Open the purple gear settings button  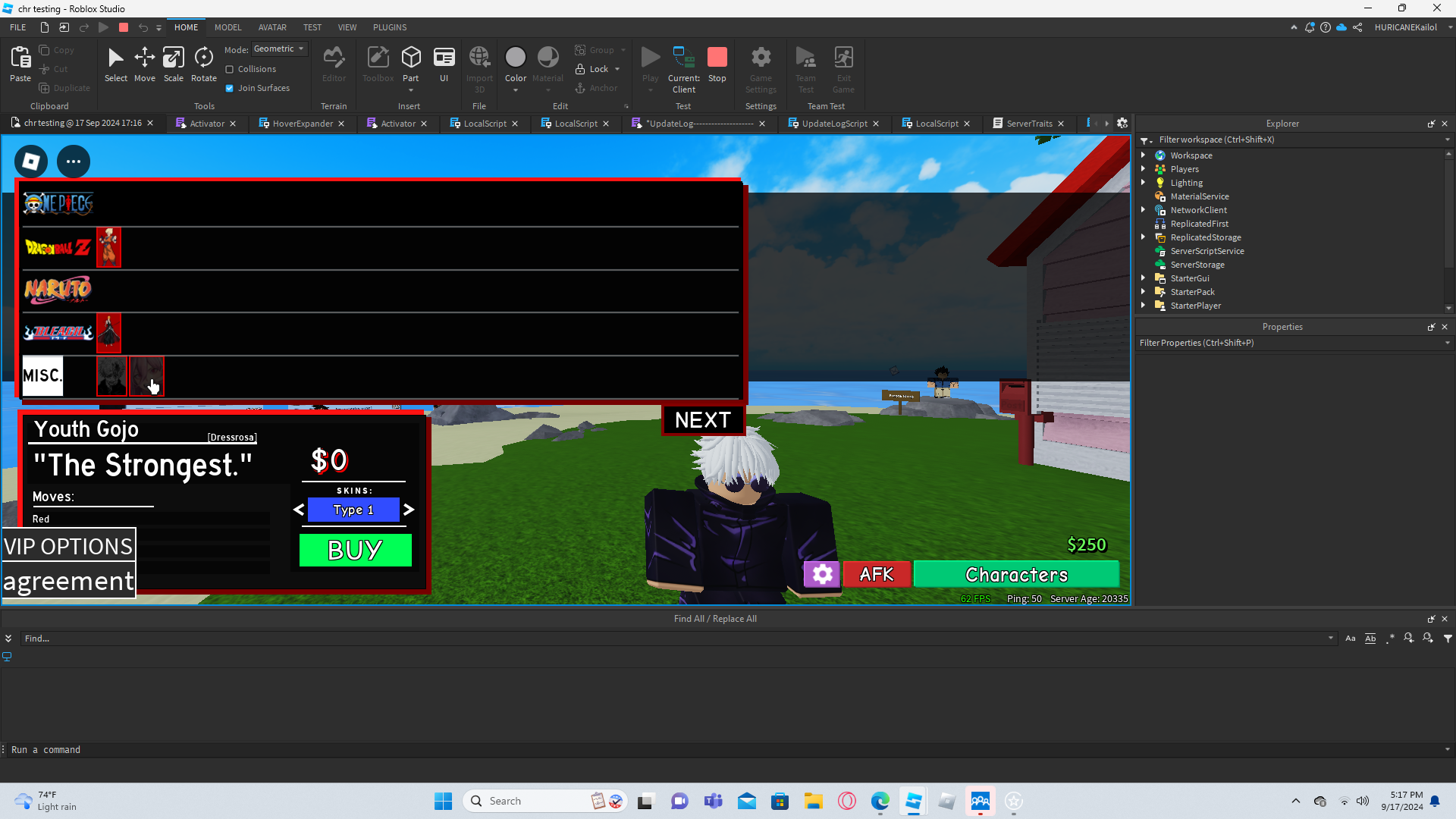[x=822, y=574]
